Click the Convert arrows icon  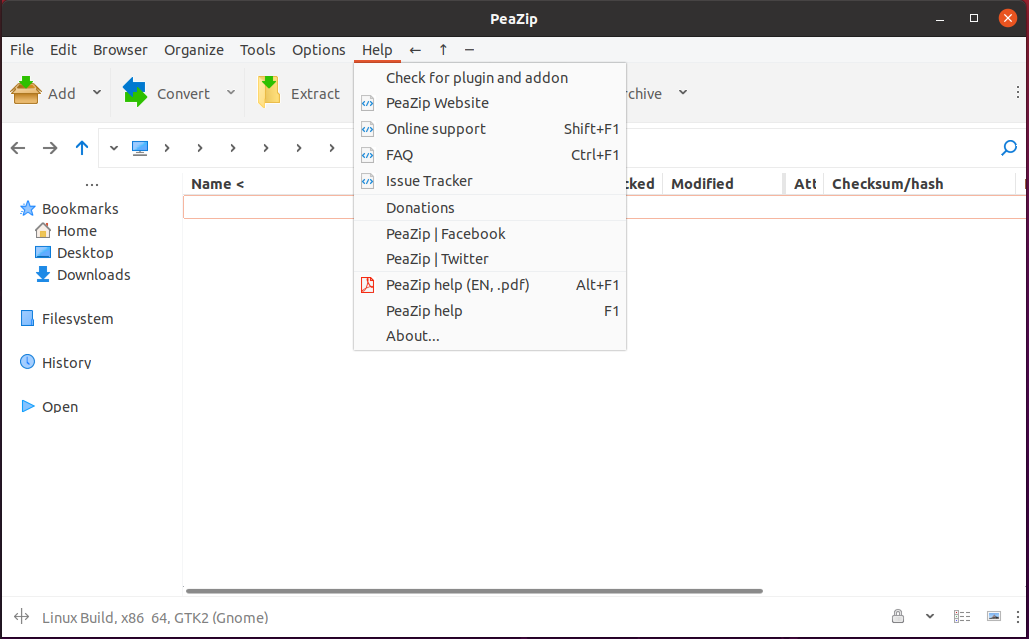click(135, 92)
